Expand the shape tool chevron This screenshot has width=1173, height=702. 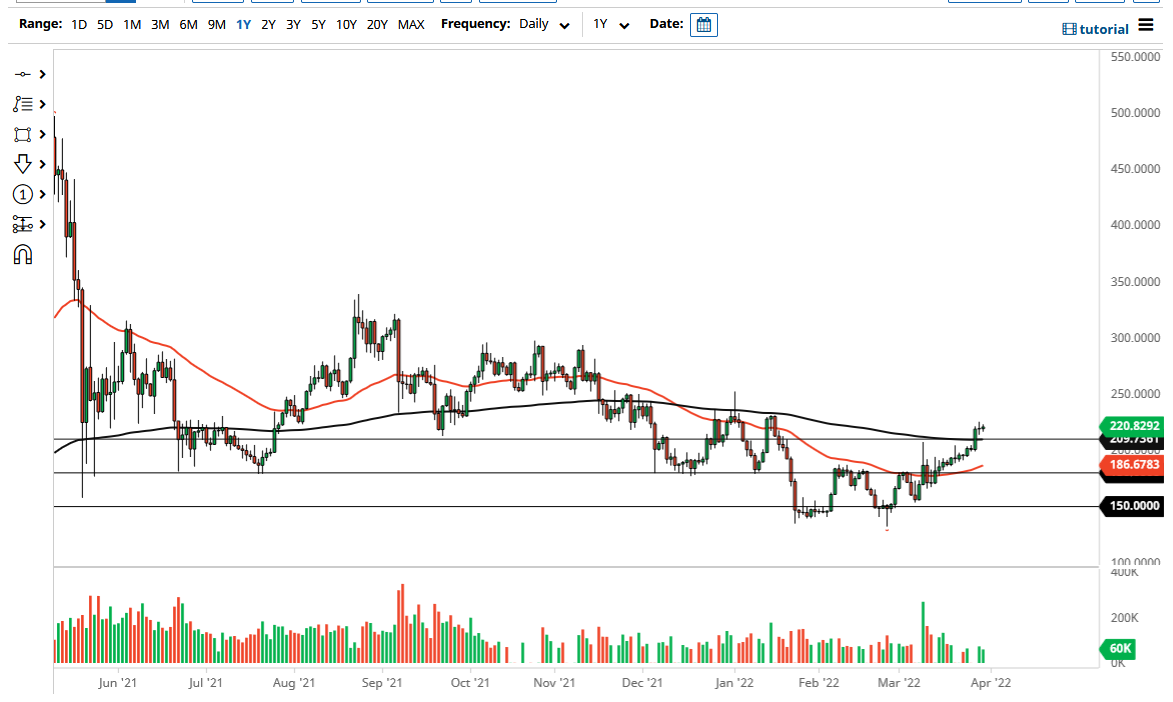tap(43, 134)
